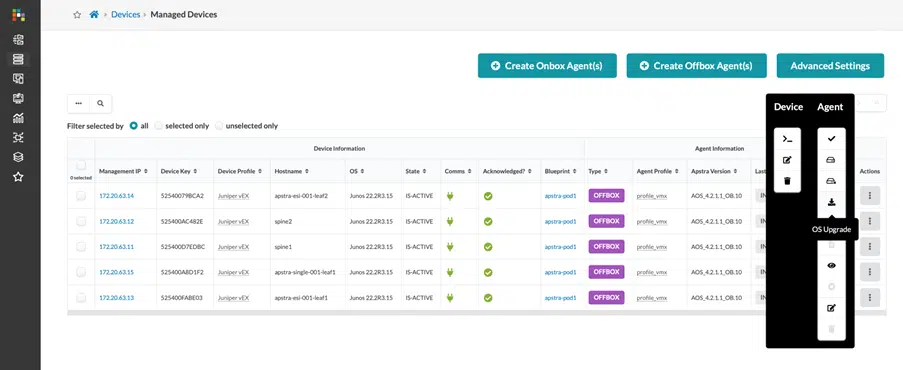
Task: Open Actions menu for spine2 row
Action: 870,221
